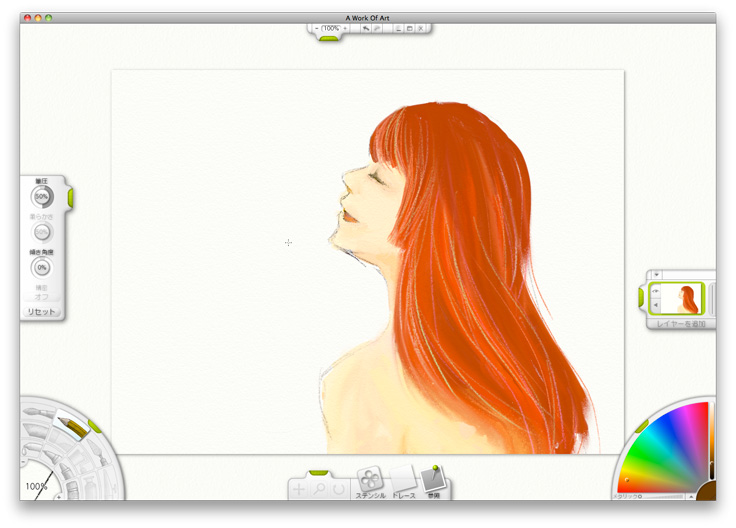Select the pencil tool in tool picker
This screenshot has height=528, width=736.
coord(73,424)
